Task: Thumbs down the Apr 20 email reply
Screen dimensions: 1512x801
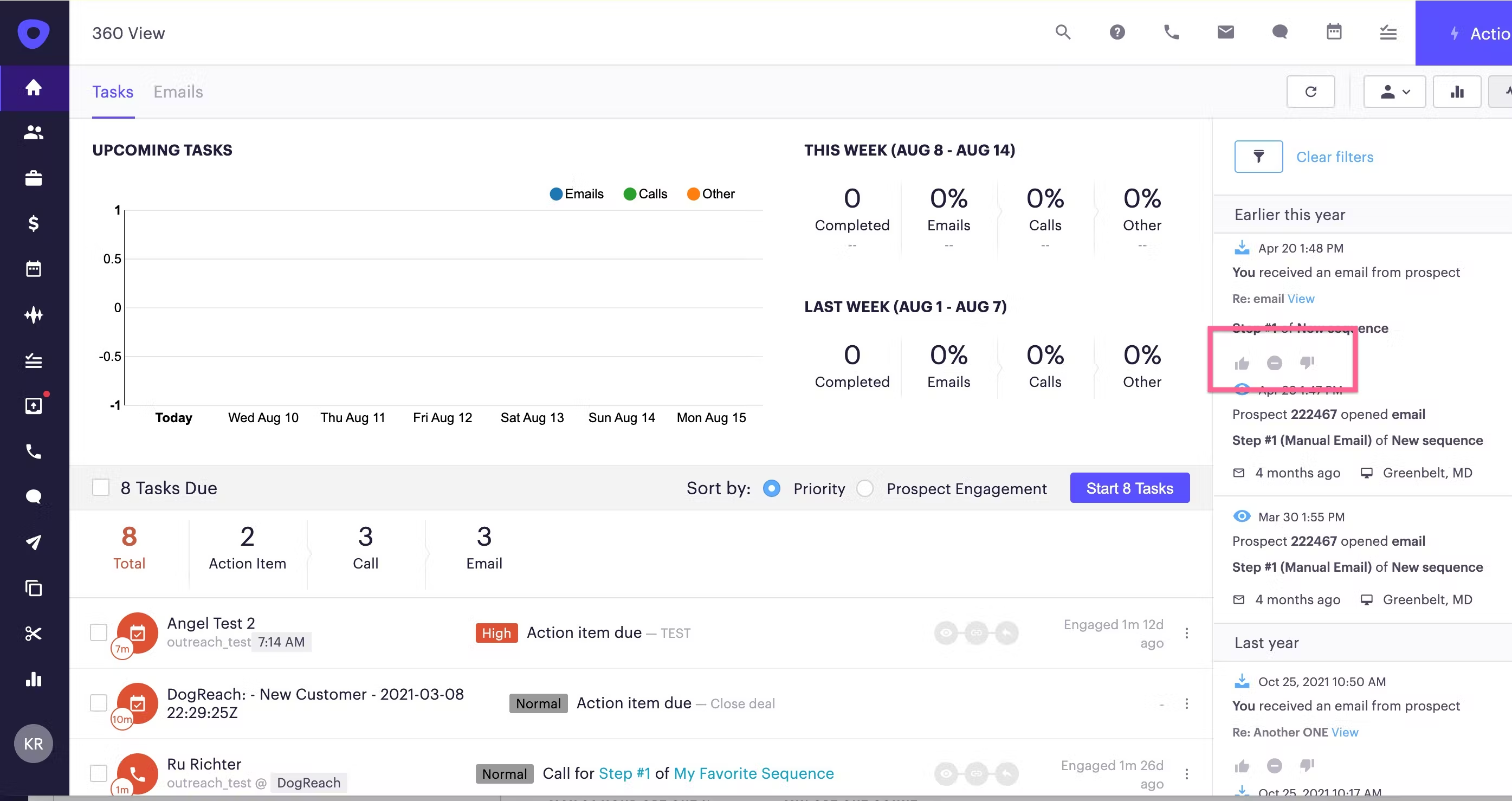Action: click(x=1307, y=364)
